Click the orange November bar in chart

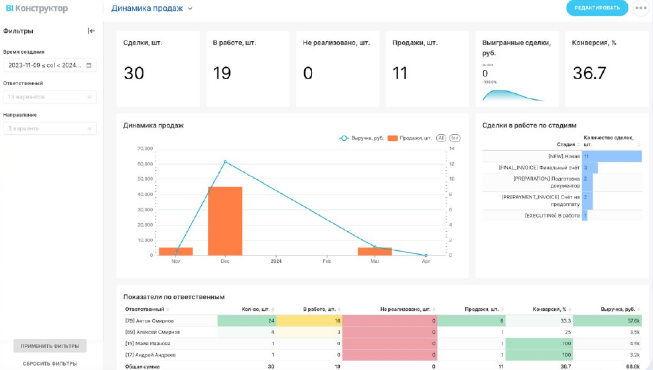(x=176, y=251)
